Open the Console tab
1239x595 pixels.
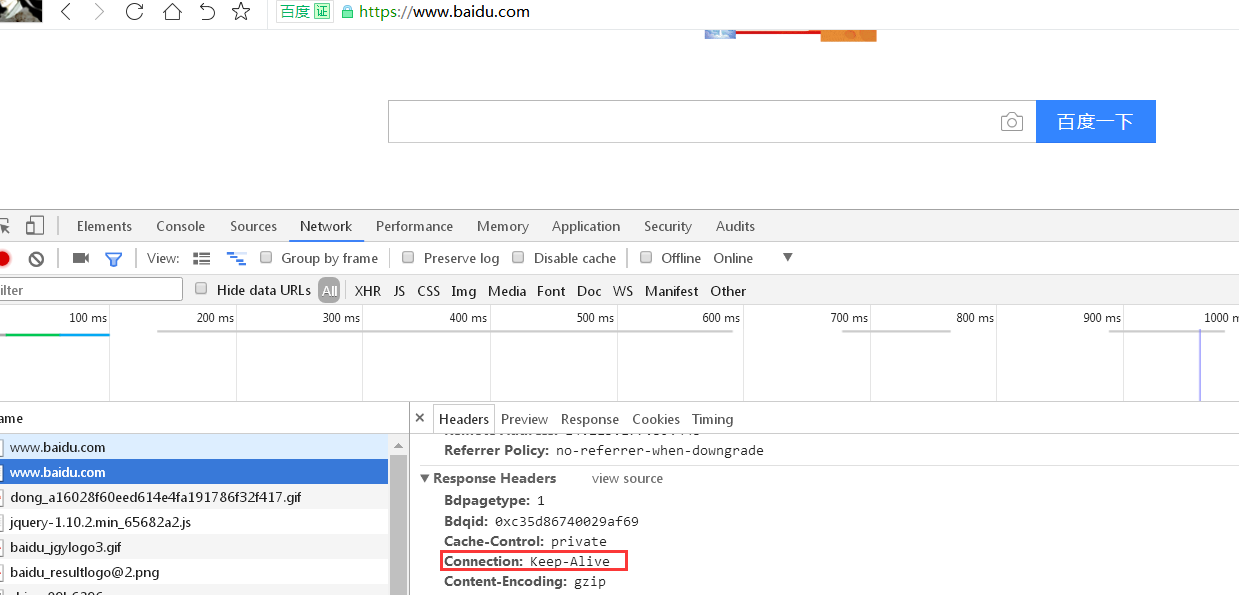[181, 226]
